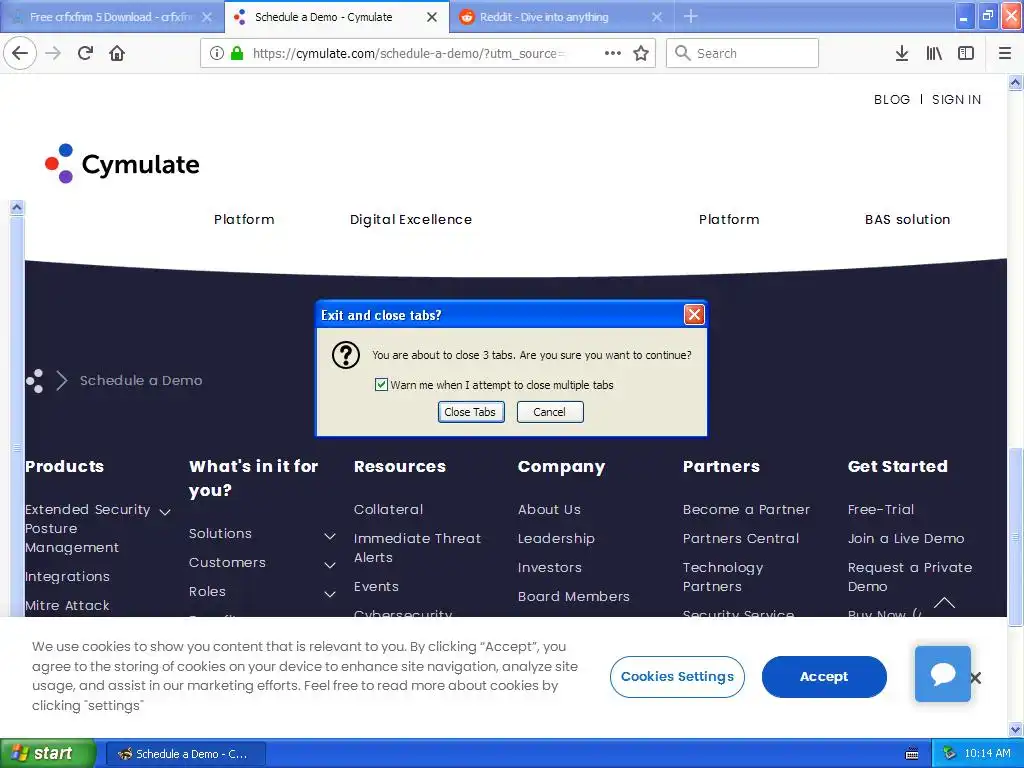The height and width of the screenshot is (768, 1024).
Task: Close the Schedule a Demo tab
Action: coord(432,17)
